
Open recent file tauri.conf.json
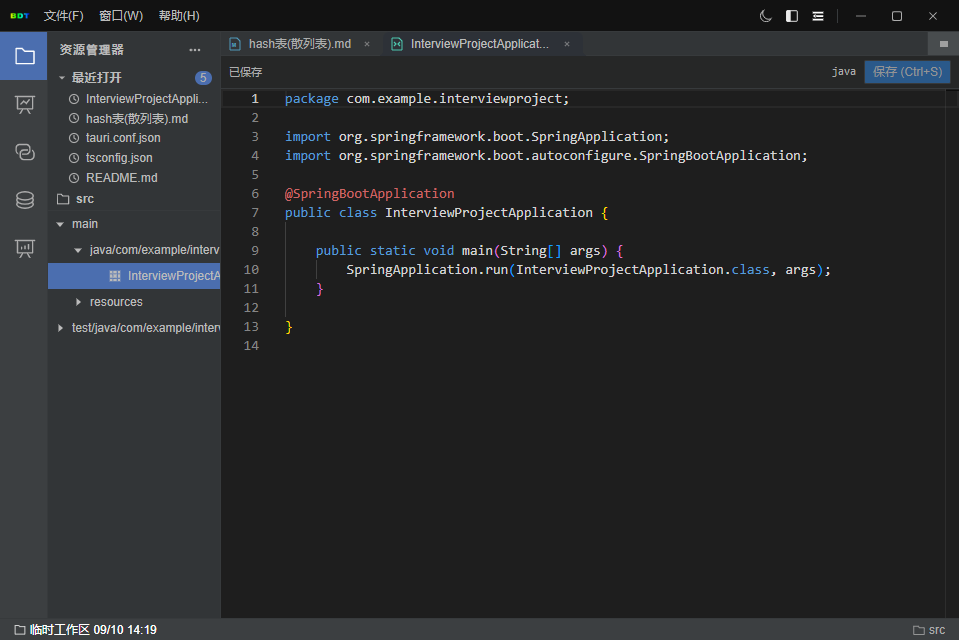click(123, 138)
